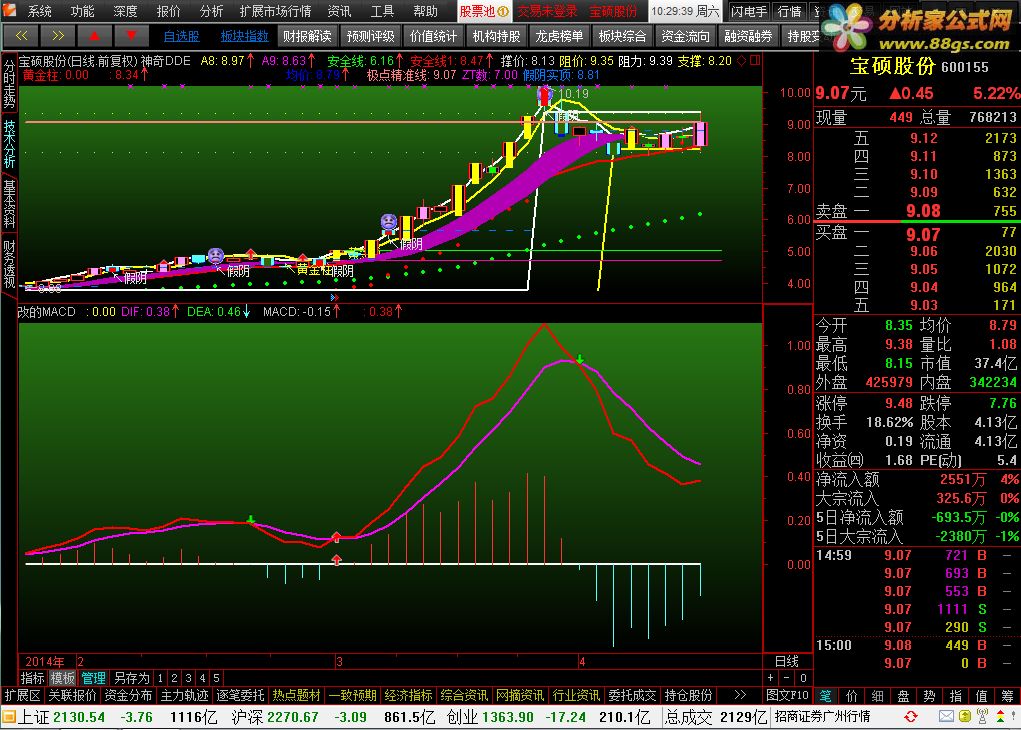
Task: Open the 资讯 menu
Action: pyautogui.click(x=339, y=11)
